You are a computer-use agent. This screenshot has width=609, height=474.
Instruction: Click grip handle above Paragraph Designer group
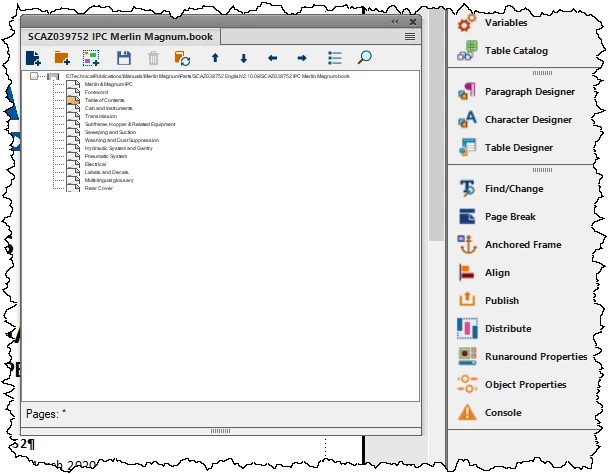[542, 73]
